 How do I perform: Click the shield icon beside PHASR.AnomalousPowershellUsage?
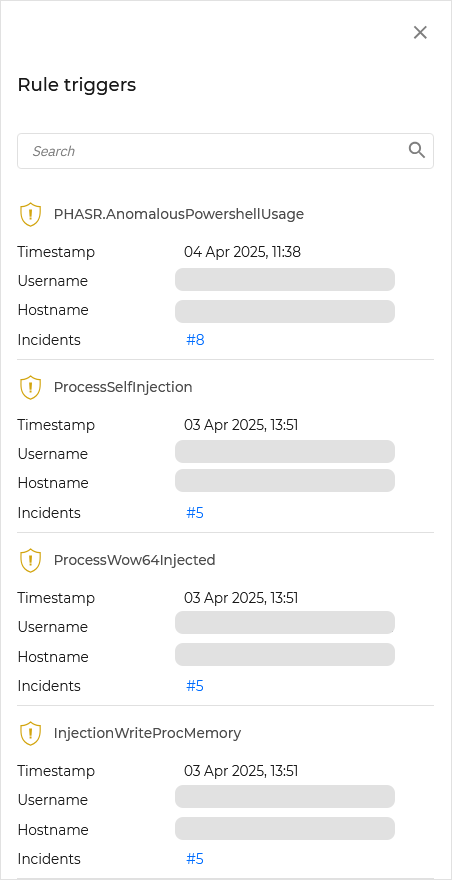pyautogui.click(x=30, y=214)
